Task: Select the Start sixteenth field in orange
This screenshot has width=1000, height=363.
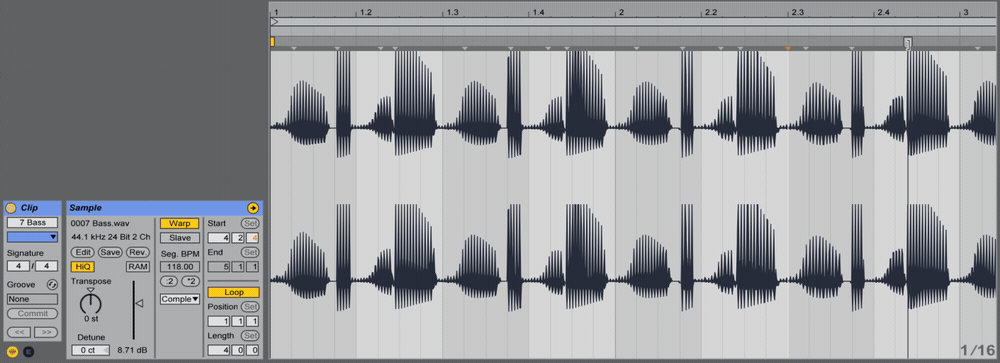Action: [254, 238]
